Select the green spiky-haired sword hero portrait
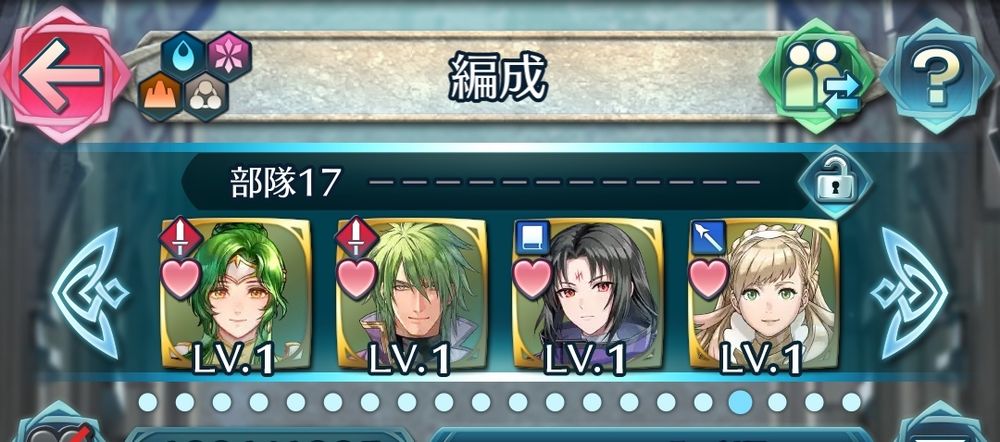The width and height of the screenshot is (1000, 442). (411, 293)
